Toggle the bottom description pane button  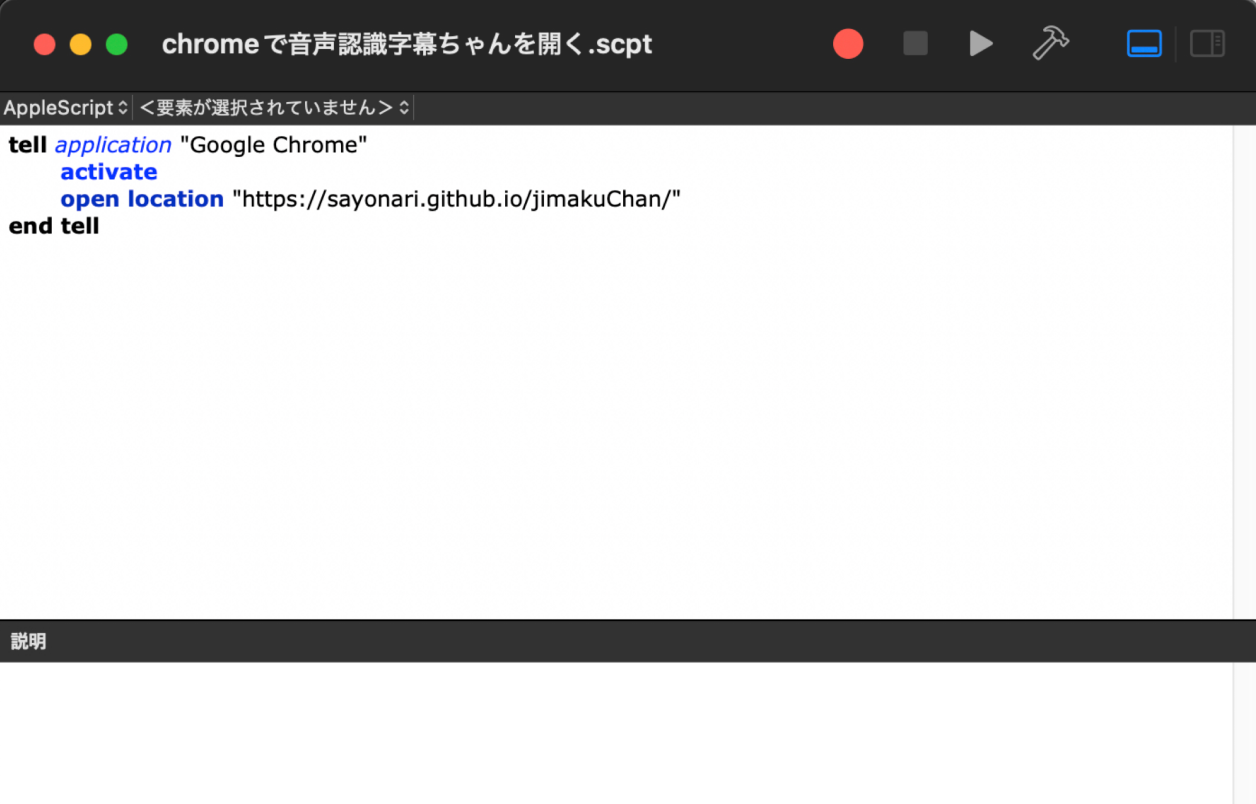(x=1144, y=44)
